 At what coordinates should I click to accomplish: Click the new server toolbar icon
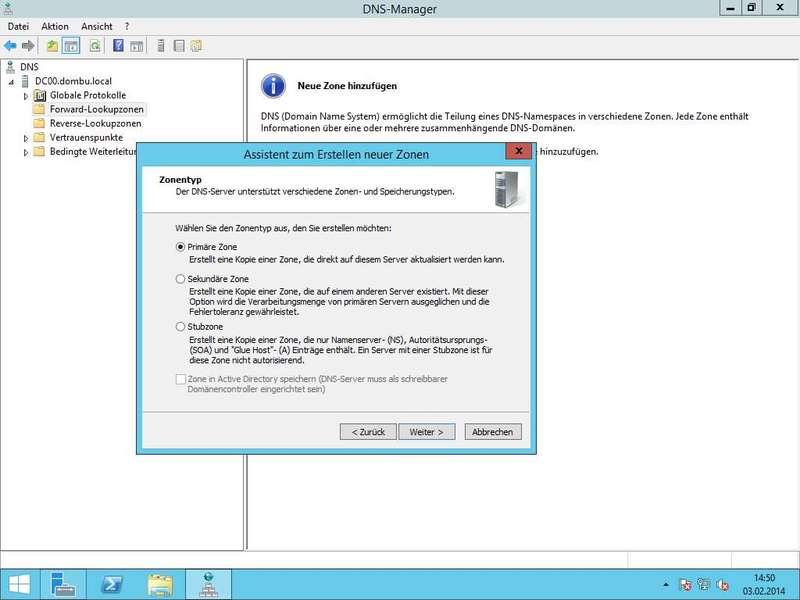(x=161, y=46)
